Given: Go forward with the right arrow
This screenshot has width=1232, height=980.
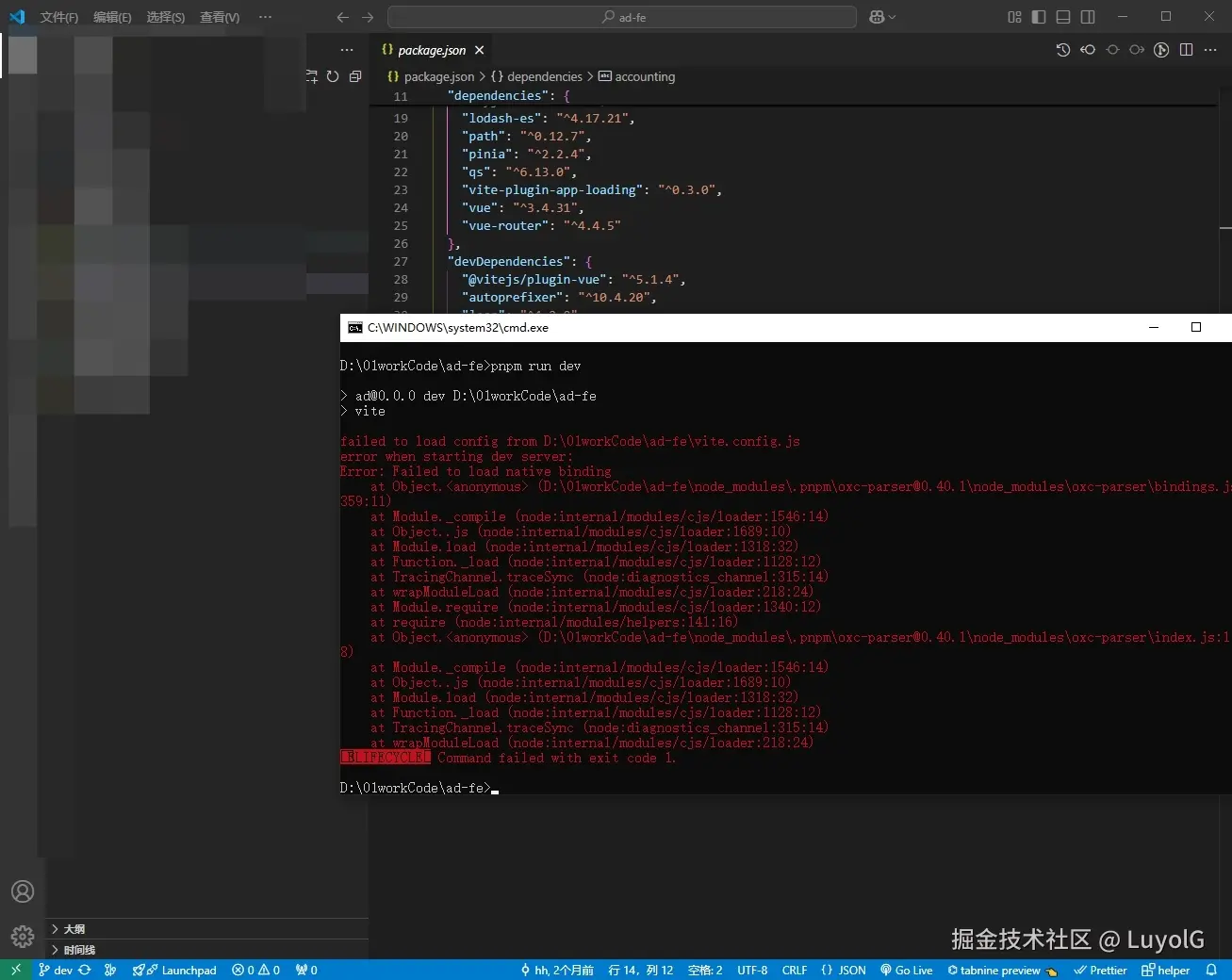Looking at the screenshot, I should tap(368, 17).
